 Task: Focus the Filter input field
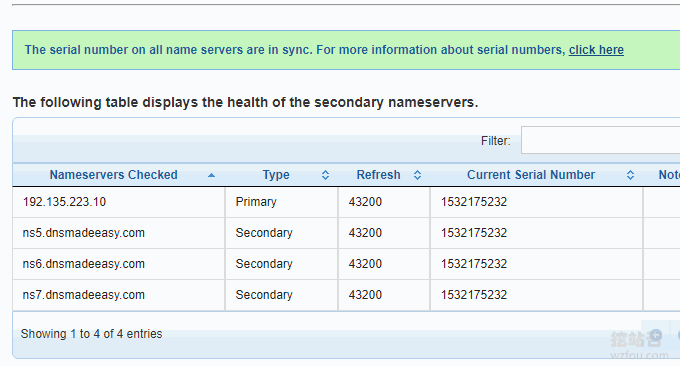601,140
